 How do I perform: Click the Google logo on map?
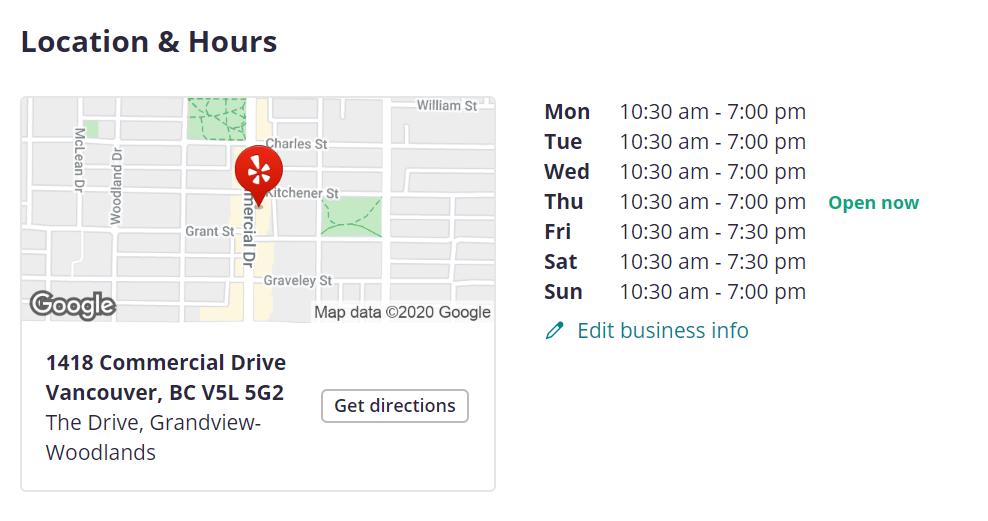click(72, 304)
